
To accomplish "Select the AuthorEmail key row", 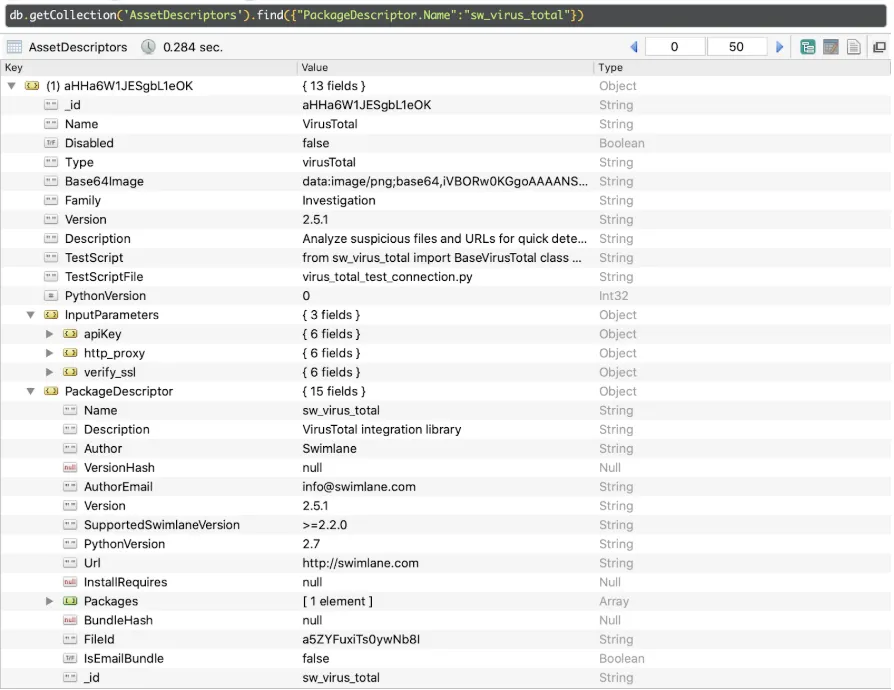I will tap(118, 486).
